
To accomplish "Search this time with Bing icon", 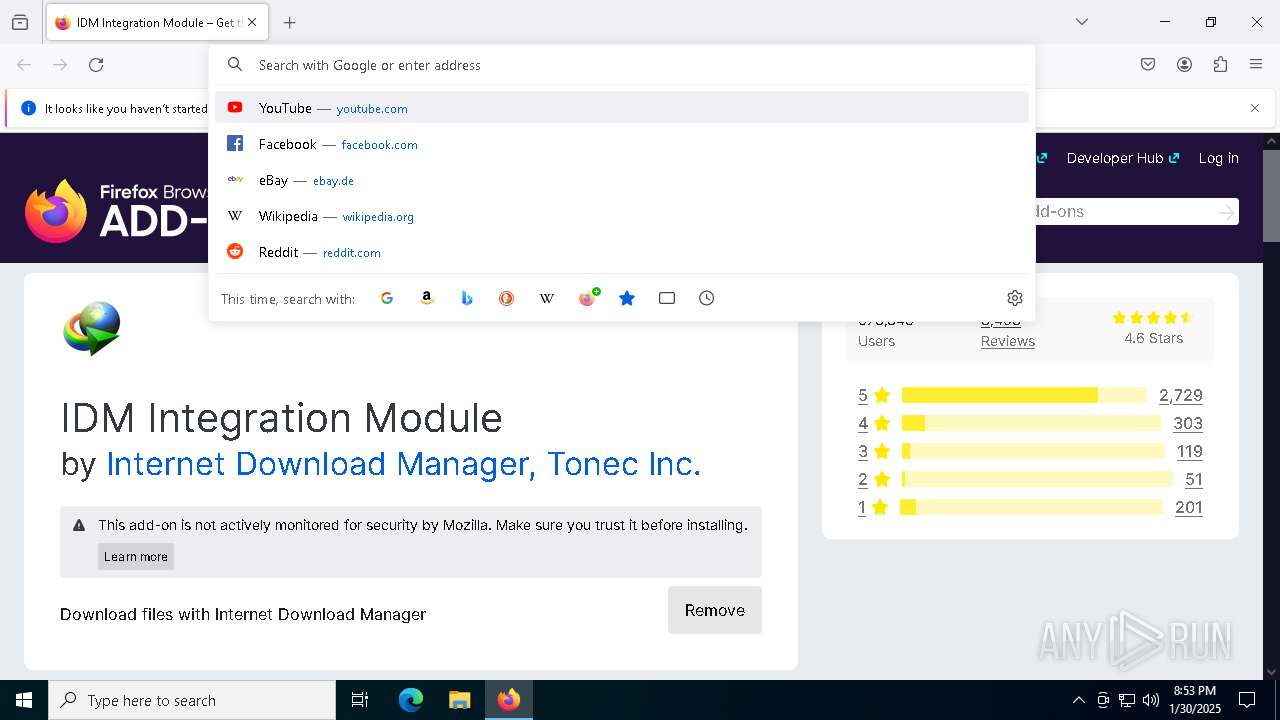I will [x=467, y=298].
